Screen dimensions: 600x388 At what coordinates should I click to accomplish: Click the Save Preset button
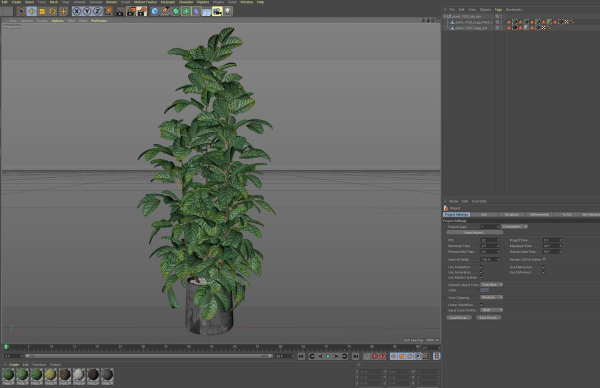click(x=489, y=318)
